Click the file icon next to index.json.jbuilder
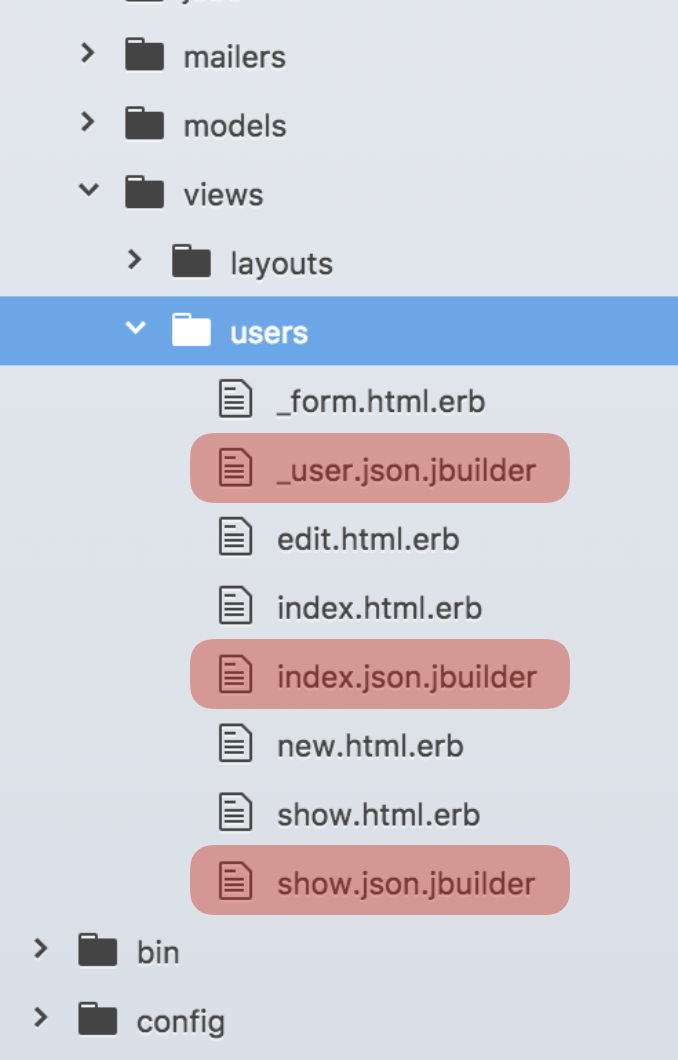 tap(234, 676)
